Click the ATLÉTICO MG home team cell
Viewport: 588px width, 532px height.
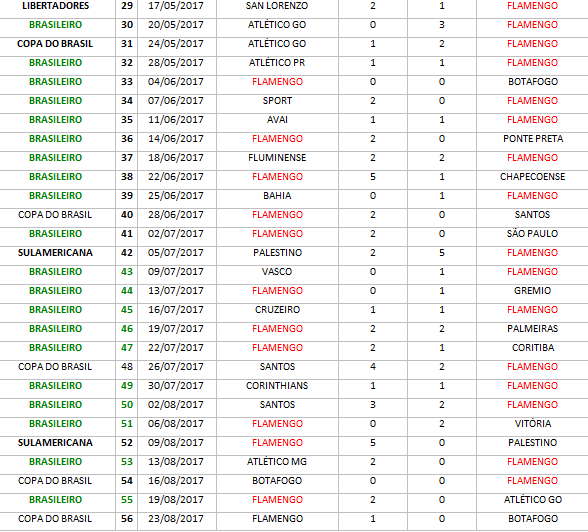click(277, 462)
